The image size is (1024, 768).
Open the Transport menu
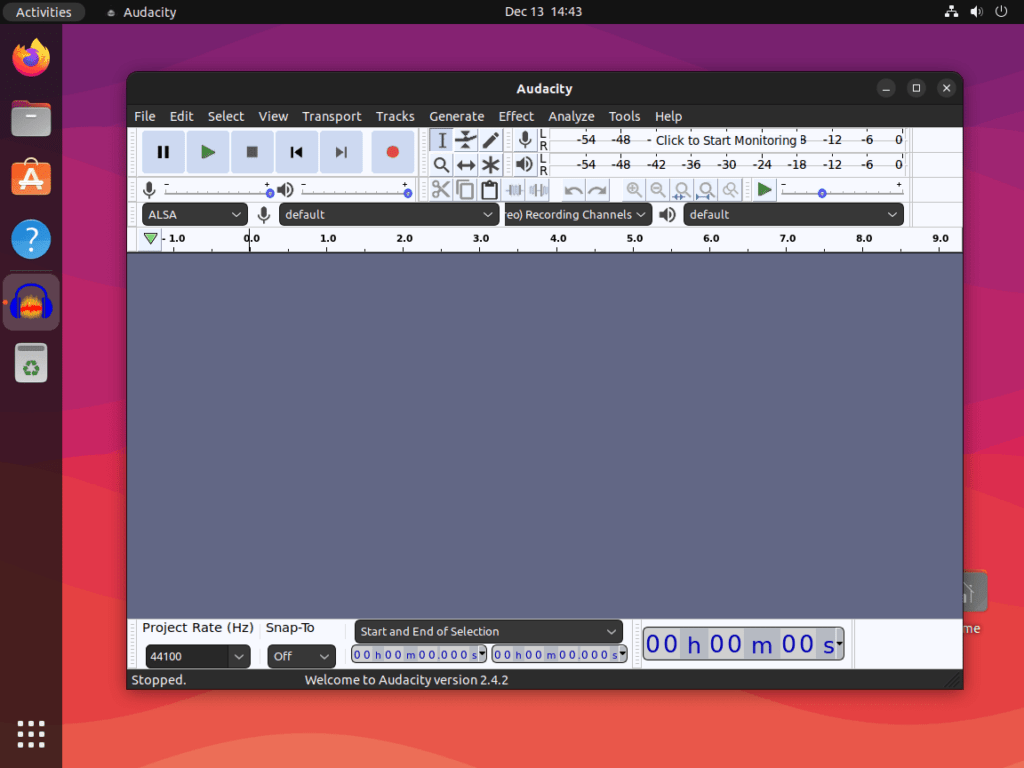point(331,116)
